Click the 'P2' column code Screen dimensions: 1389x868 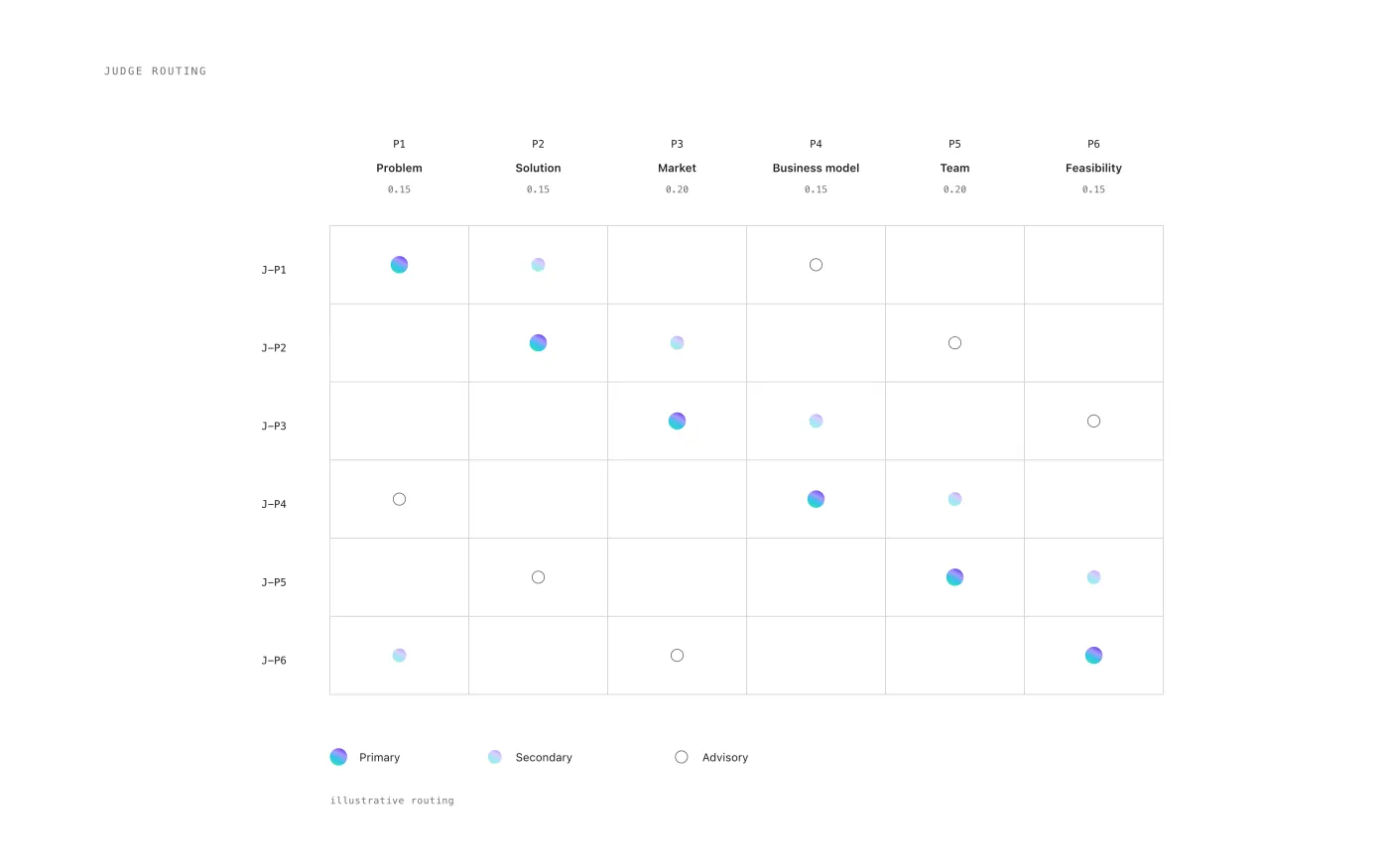click(x=538, y=144)
